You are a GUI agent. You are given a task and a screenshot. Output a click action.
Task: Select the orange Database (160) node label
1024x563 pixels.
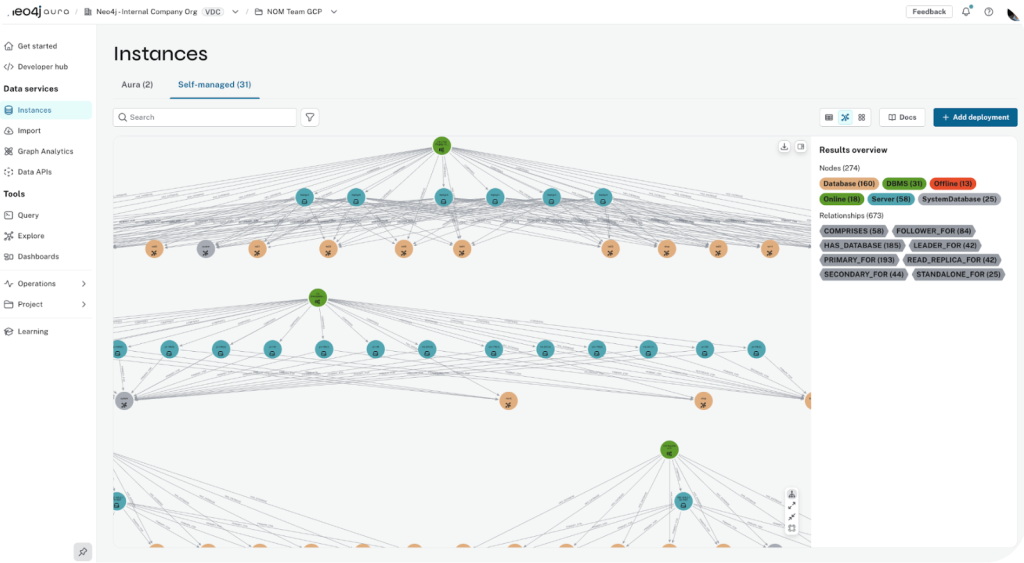(848, 183)
